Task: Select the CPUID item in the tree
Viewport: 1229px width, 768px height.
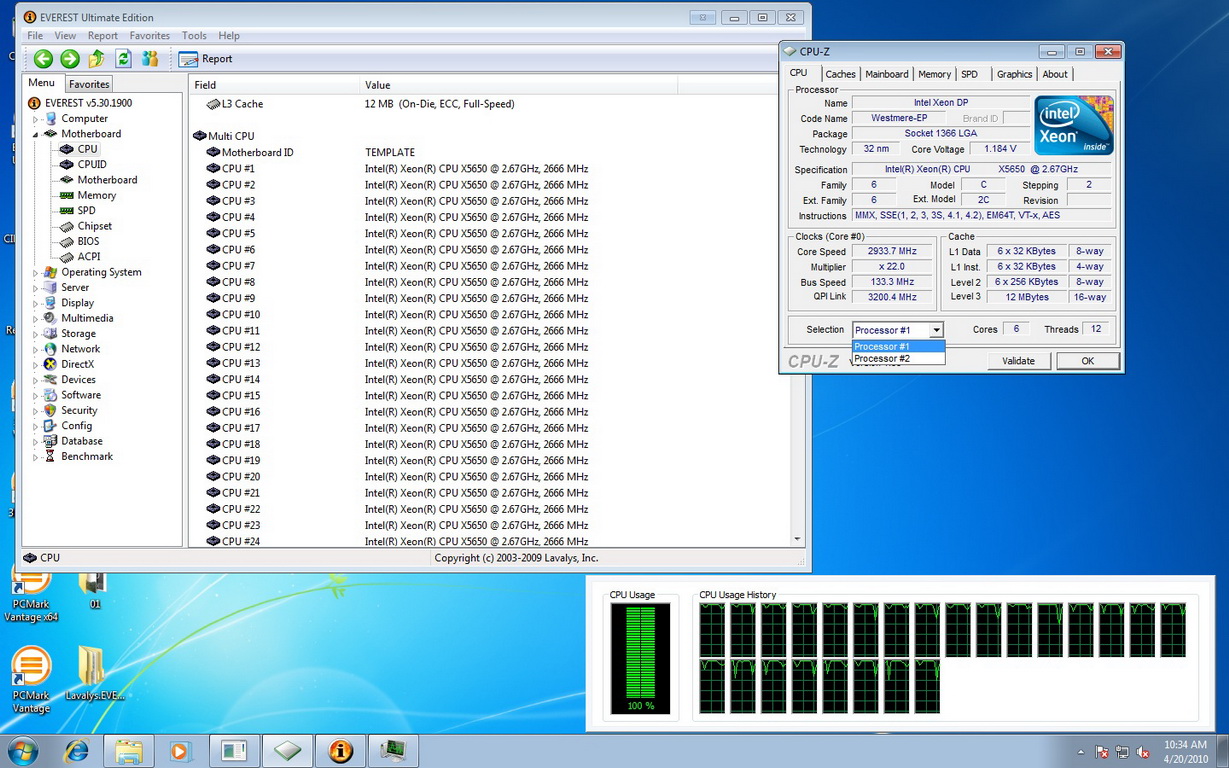Action: pos(92,164)
